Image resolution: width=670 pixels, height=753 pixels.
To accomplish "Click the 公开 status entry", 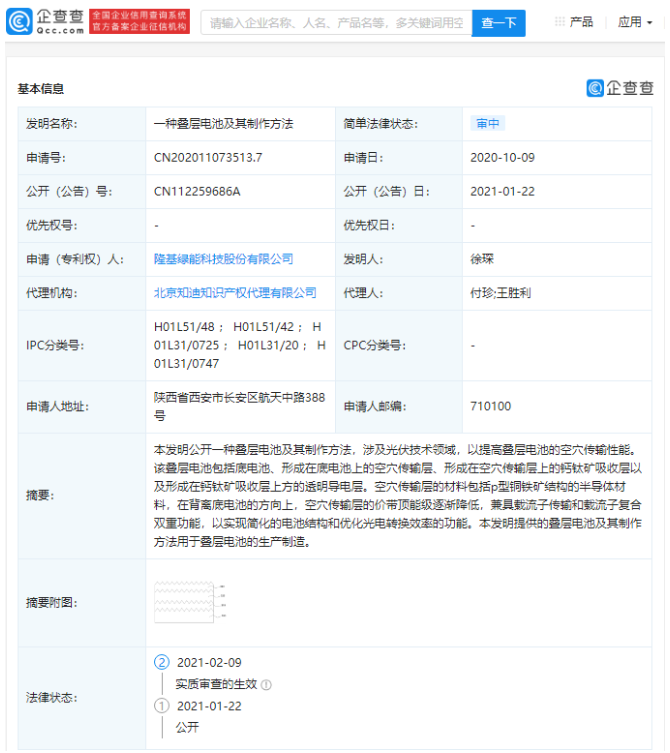I will (x=187, y=727).
